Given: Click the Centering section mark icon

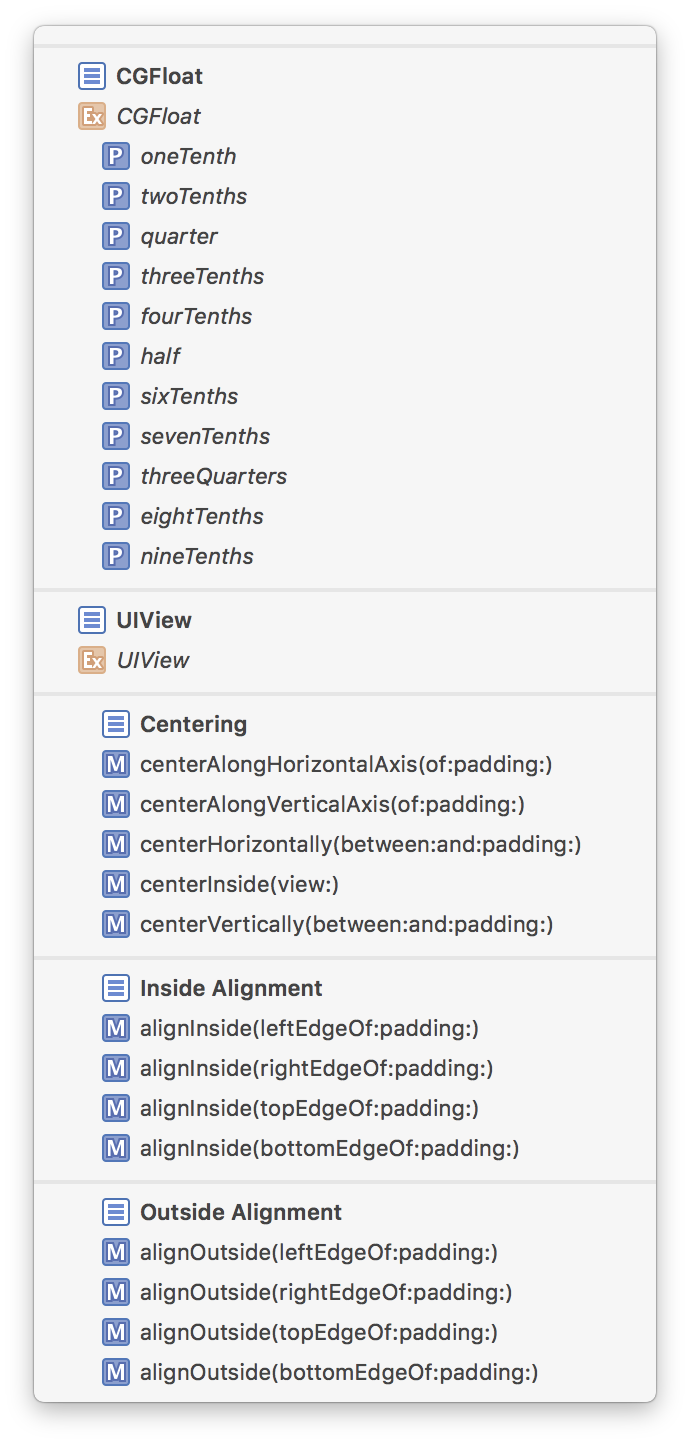Looking at the screenshot, I should (116, 724).
